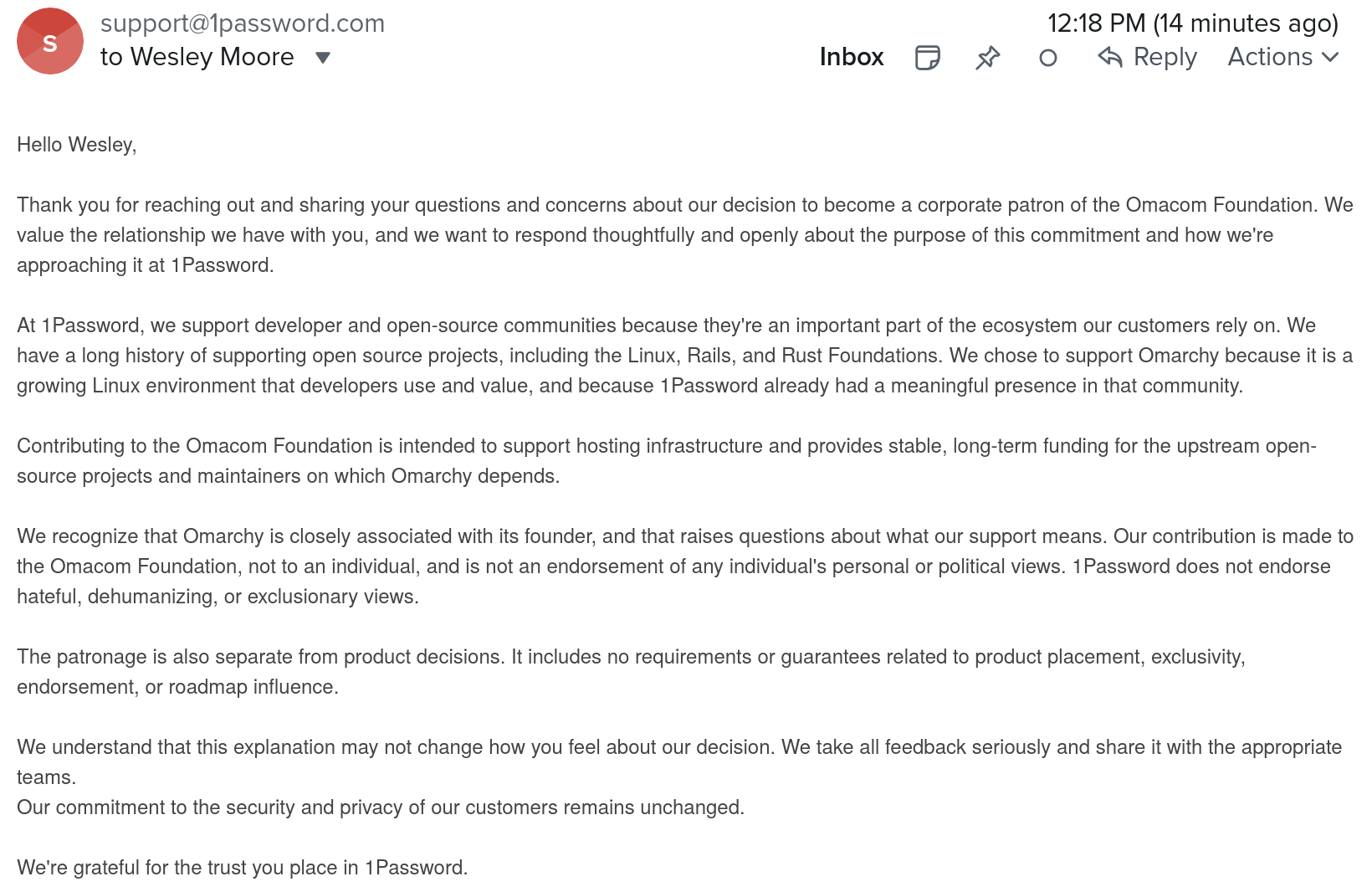Click the paragraph starting Thank you for reaching
Image resolution: width=1372 pixels, height=892 pixels.
coord(685,235)
